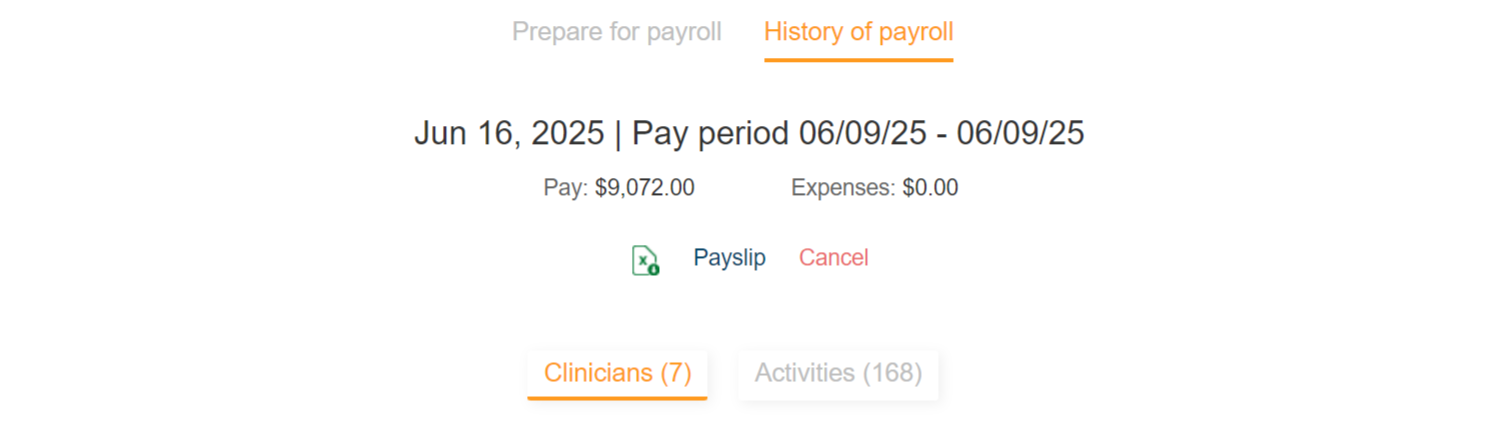Cancel this payroll run
This screenshot has width=1501, height=427.
tap(833, 258)
